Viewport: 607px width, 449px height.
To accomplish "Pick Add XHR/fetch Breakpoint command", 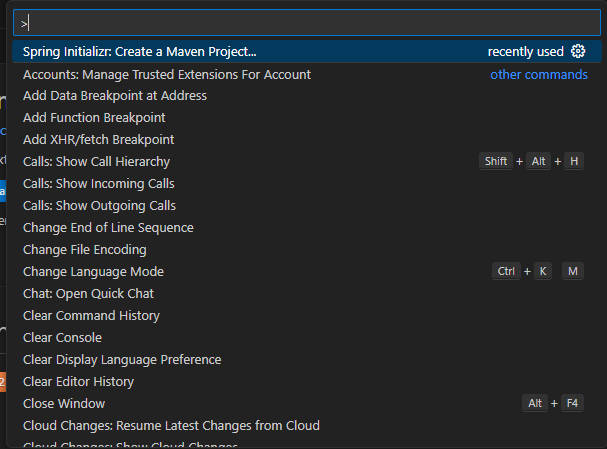I will pos(307,140).
